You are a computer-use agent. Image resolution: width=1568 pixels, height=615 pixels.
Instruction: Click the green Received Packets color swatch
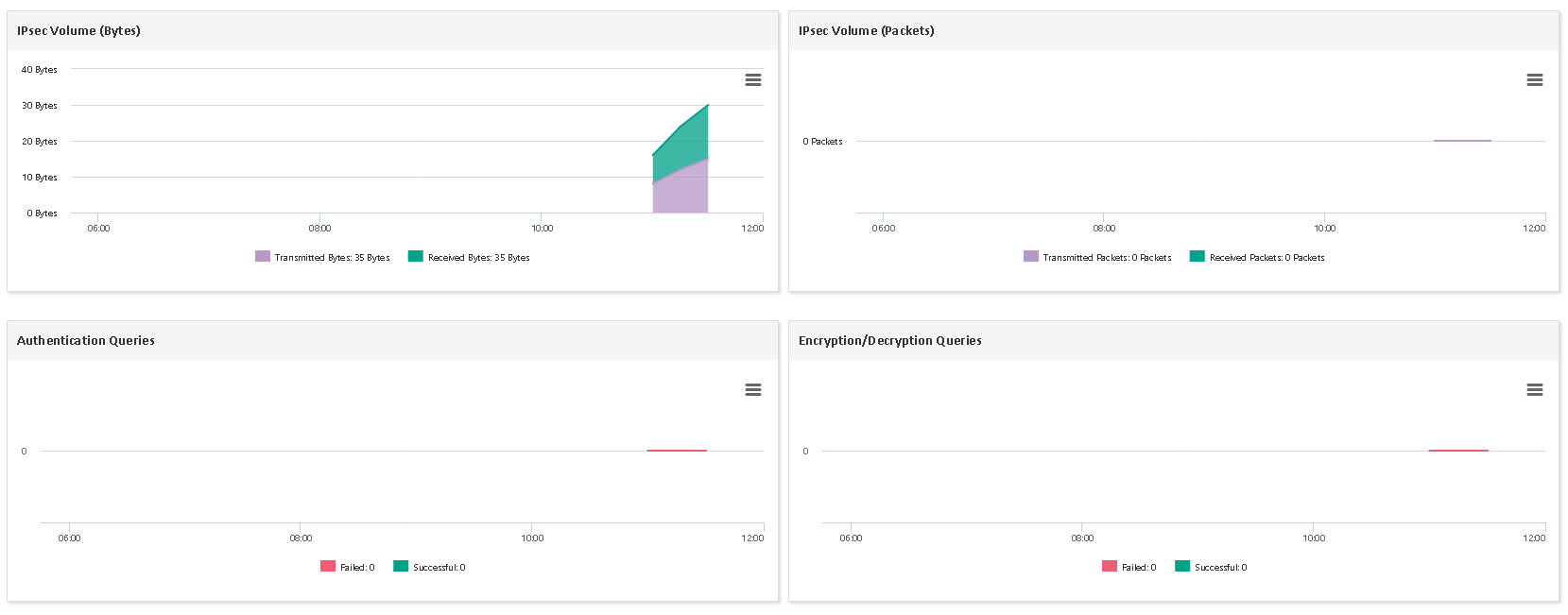(x=1197, y=256)
